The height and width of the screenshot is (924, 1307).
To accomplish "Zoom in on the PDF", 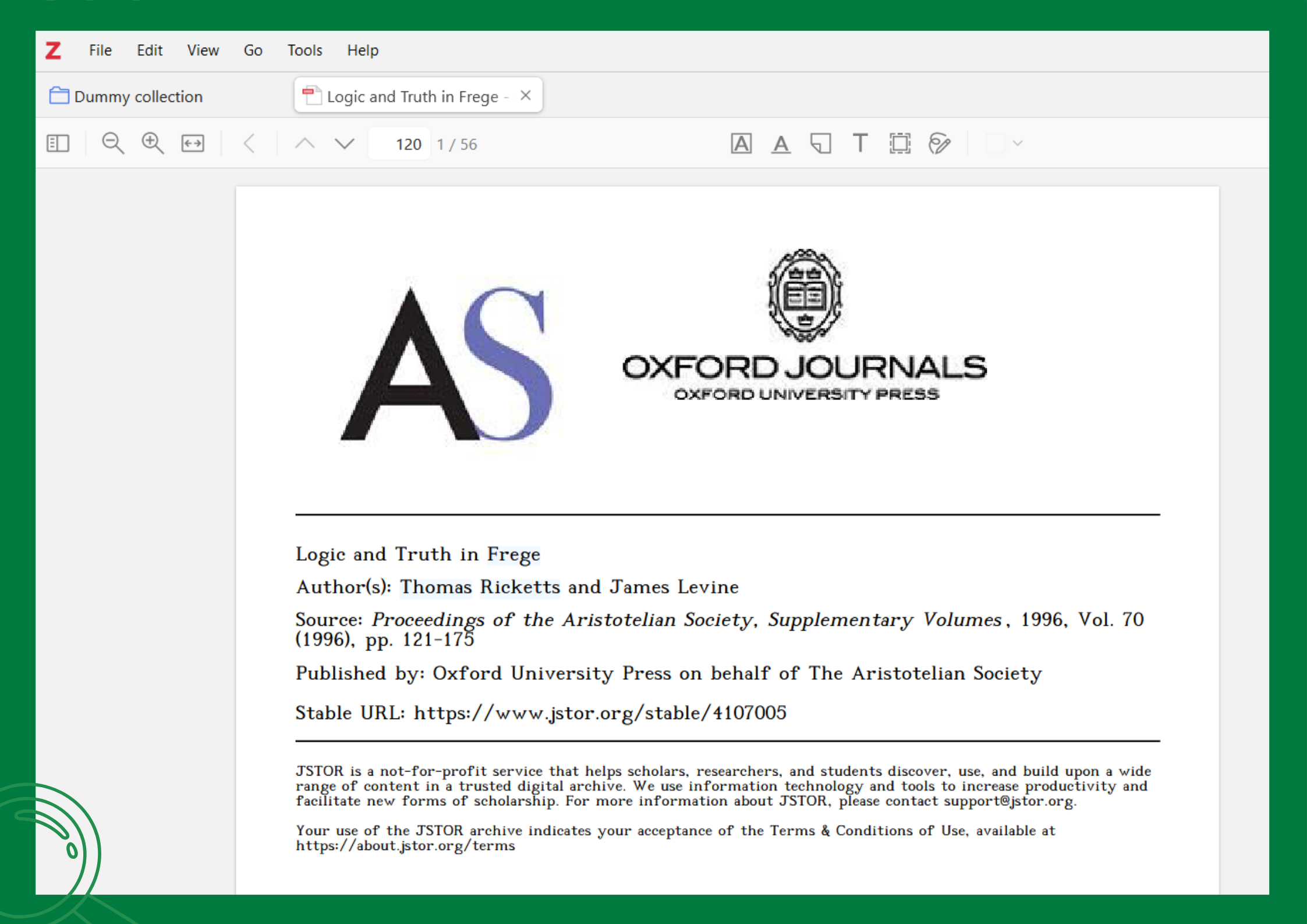I will click(x=153, y=144).
